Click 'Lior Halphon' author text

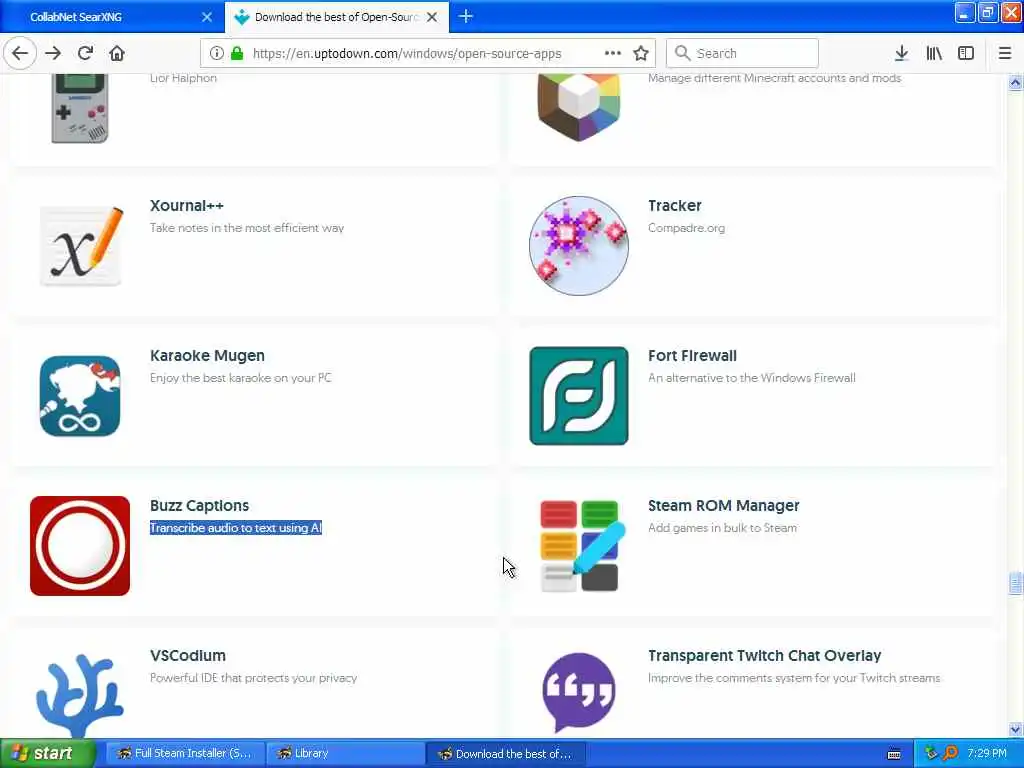183,78
